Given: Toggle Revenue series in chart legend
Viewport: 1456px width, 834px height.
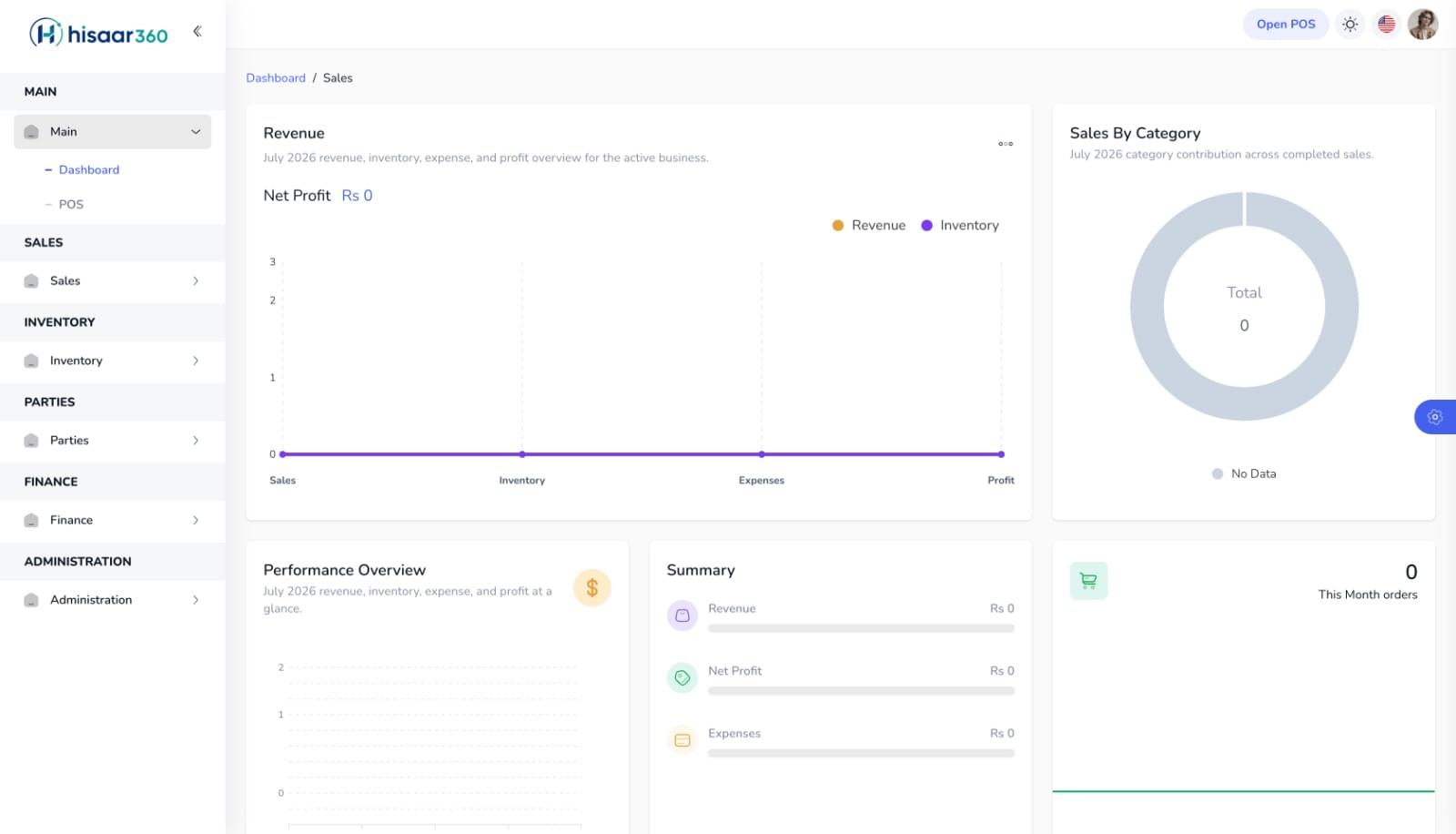Looking at the screenshot, I should (869, 226).
